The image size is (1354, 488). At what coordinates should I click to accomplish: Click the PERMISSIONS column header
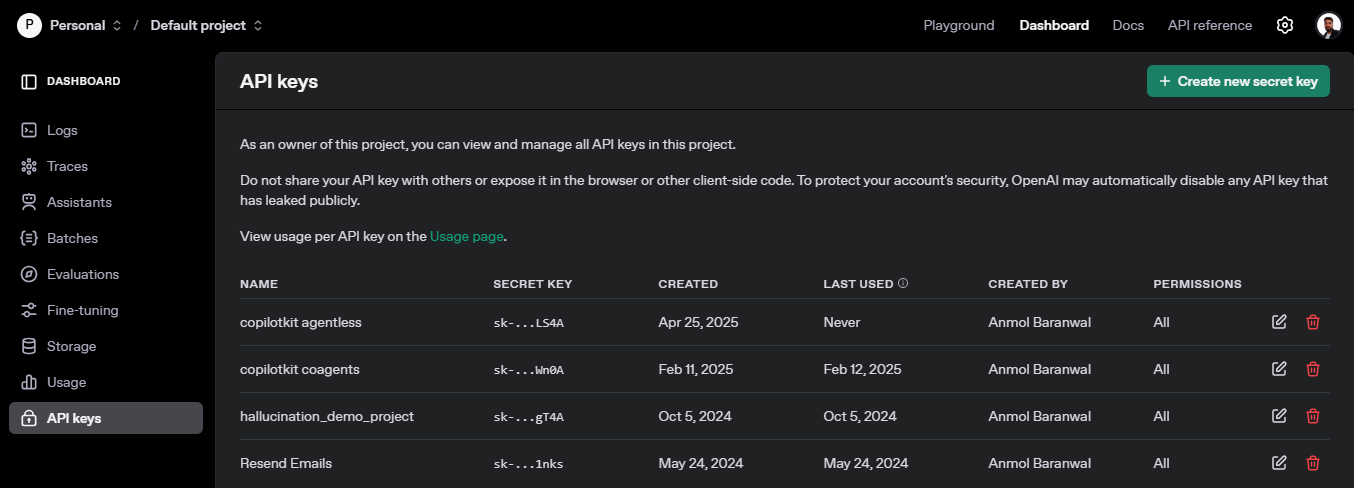(1197, 284)
